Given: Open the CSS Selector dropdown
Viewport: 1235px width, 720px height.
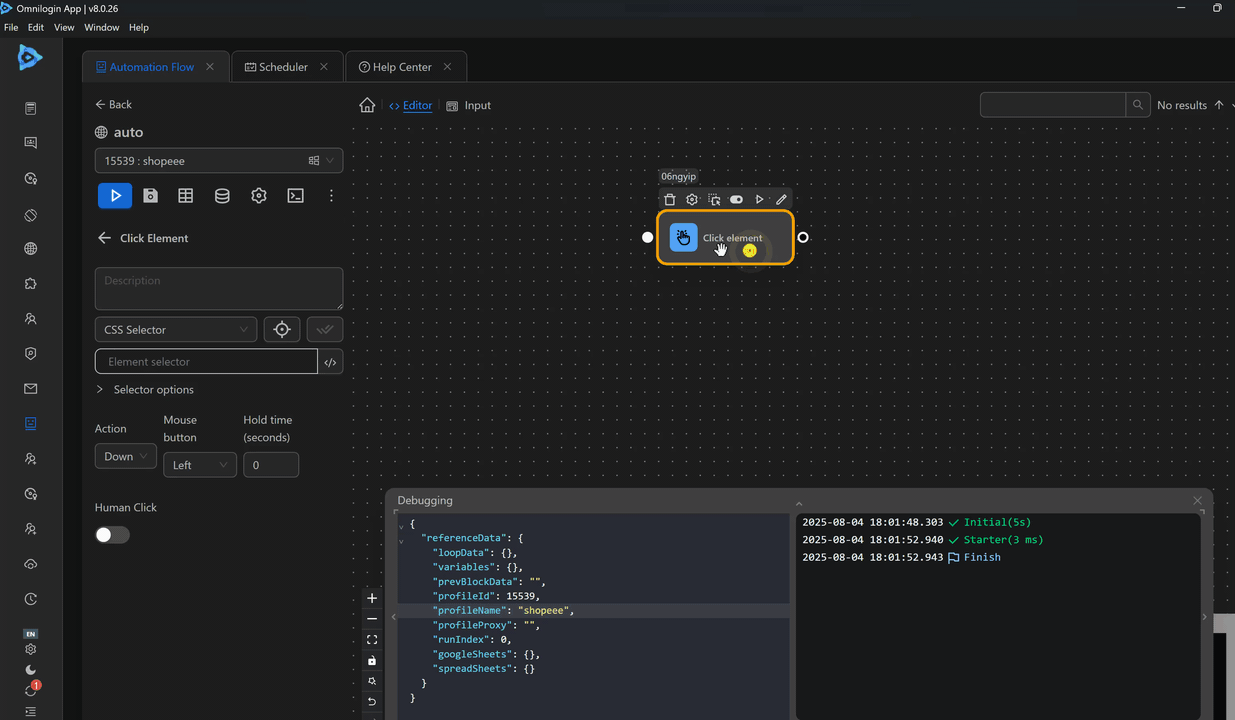Looking at the screenshot, I should [176, 330].
